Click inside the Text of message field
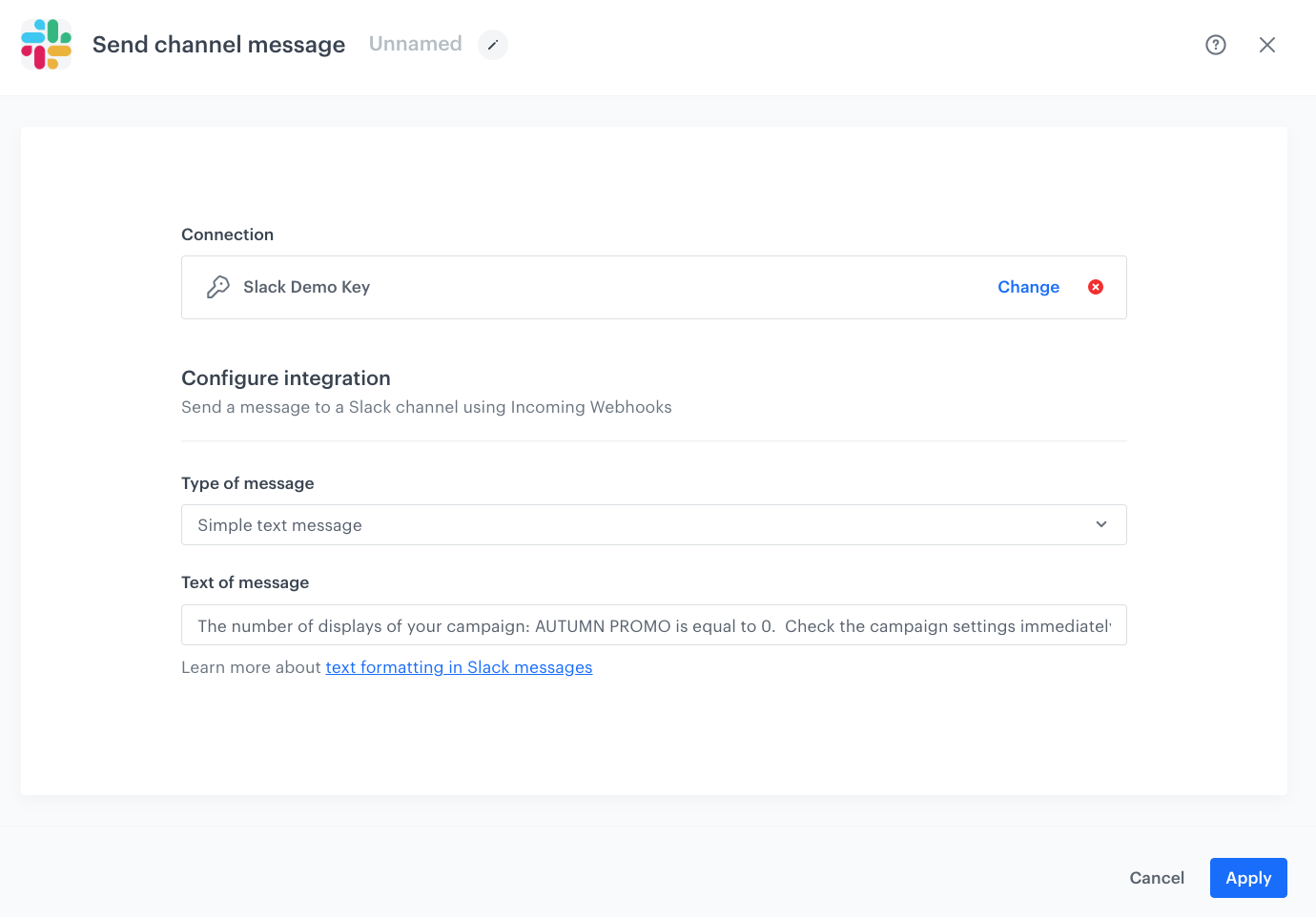 tap(653, 624)
